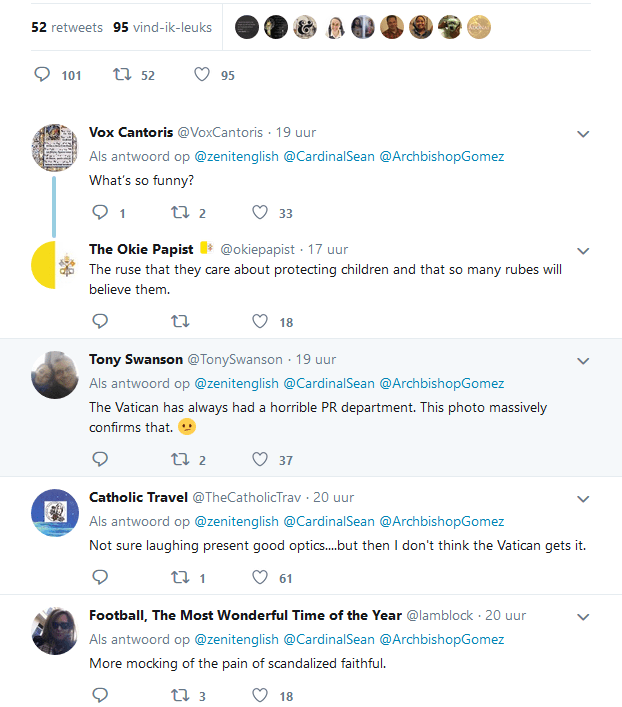Reply to the Vox Cantoris tweet
The image size is (622, 707).
pyautogui.click(x=99, y=213)
